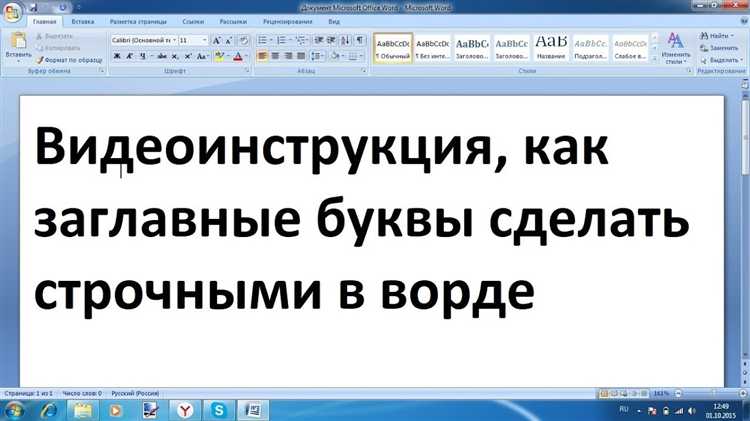Image resolution: width=750 pixels, height=421 pixels.
Task: Apply bold with the Ж button
Action: pos(117,56)
